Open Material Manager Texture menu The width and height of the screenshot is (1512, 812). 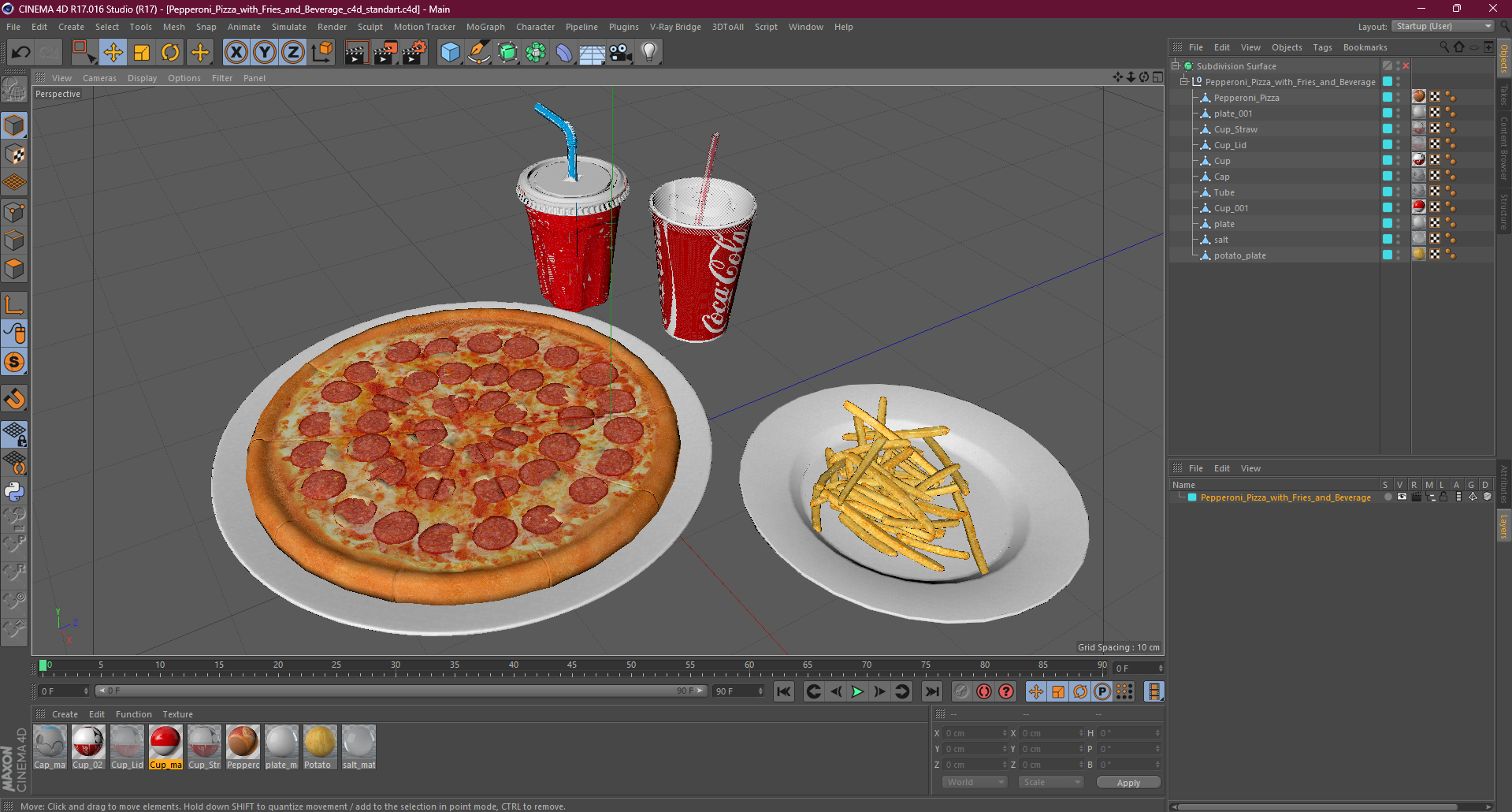tap(177, 714)
